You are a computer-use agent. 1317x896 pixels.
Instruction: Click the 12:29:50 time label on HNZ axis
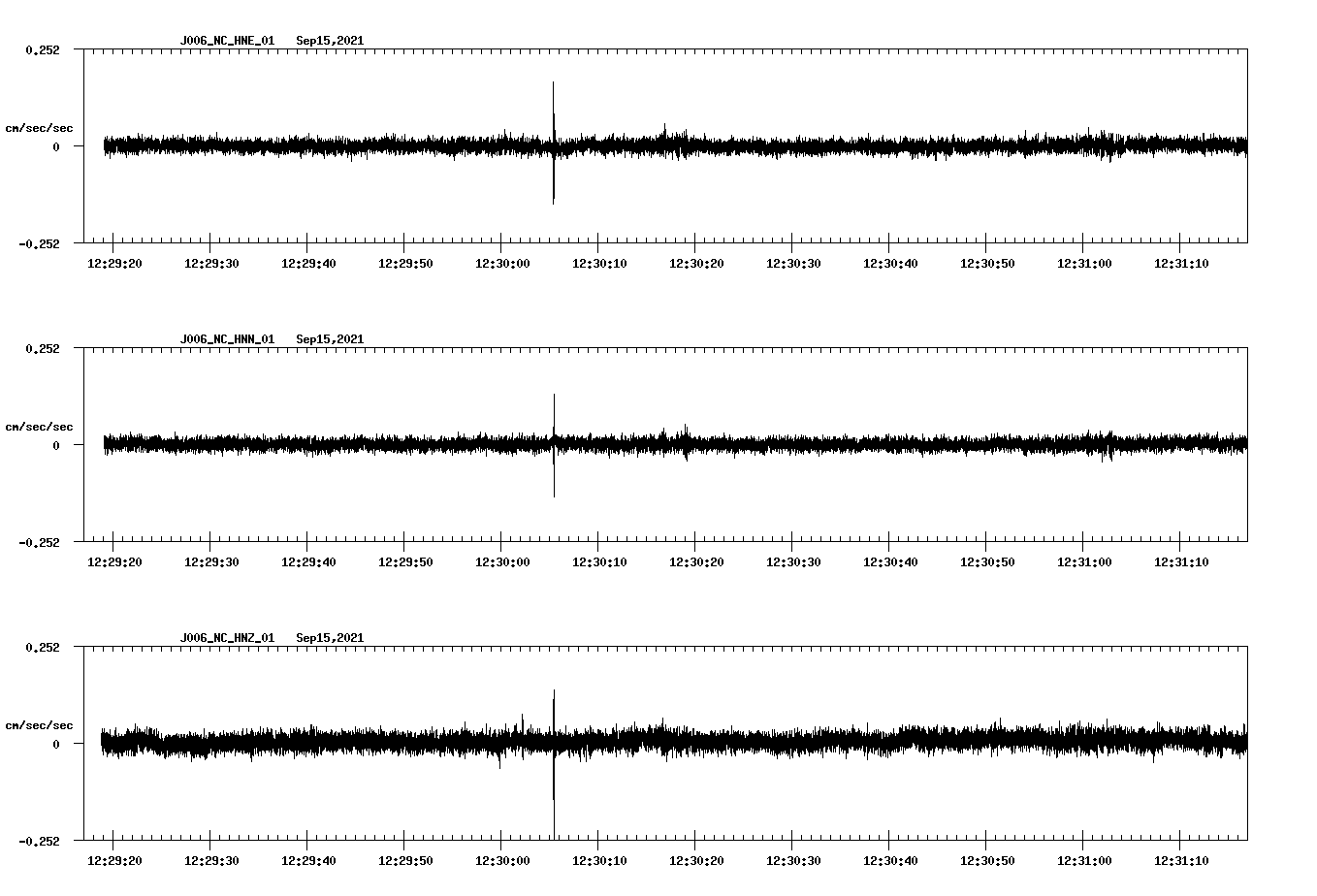(x=405, y=861)
